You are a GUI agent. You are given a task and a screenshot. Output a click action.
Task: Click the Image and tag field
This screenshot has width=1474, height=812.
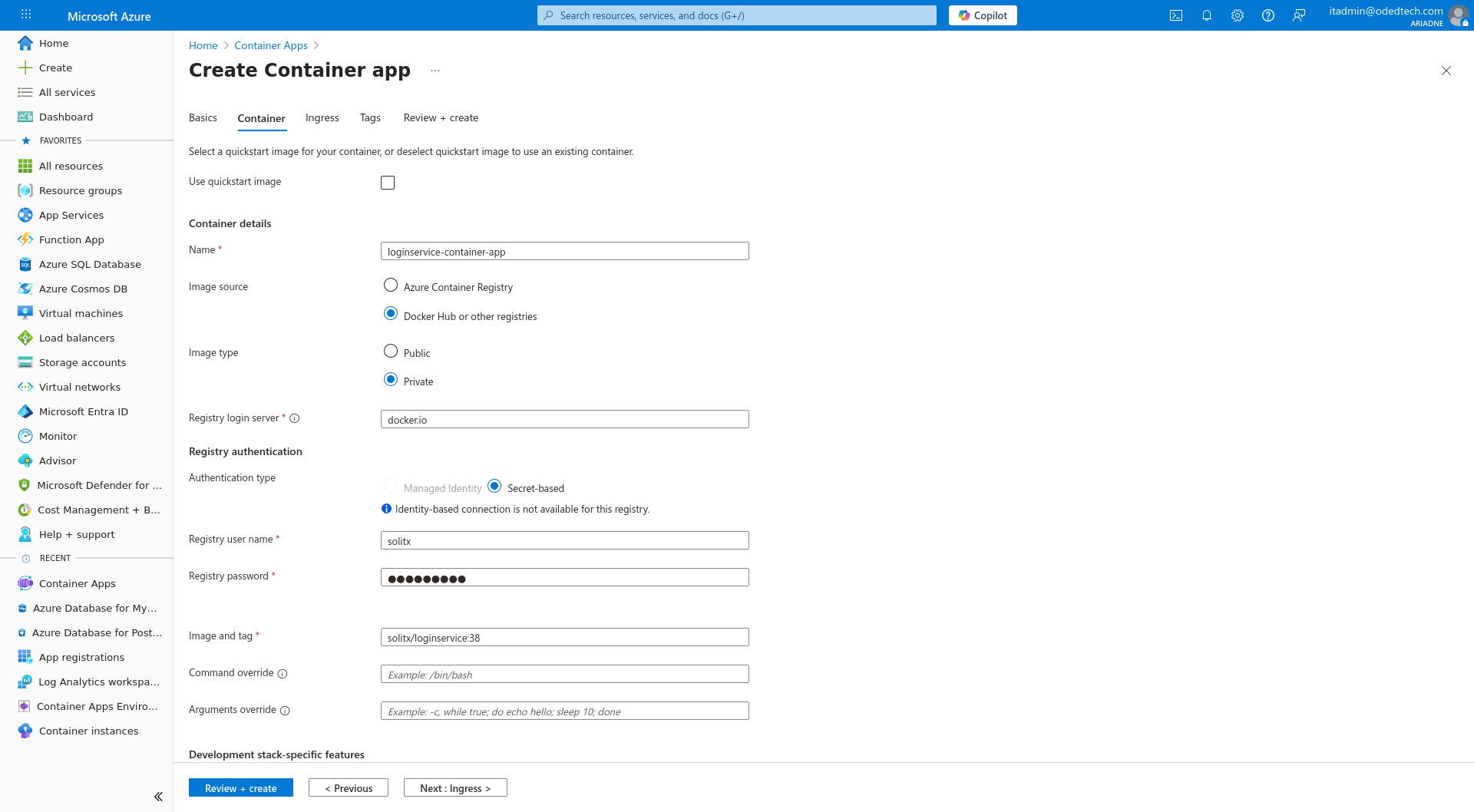[x=565, y=638]
